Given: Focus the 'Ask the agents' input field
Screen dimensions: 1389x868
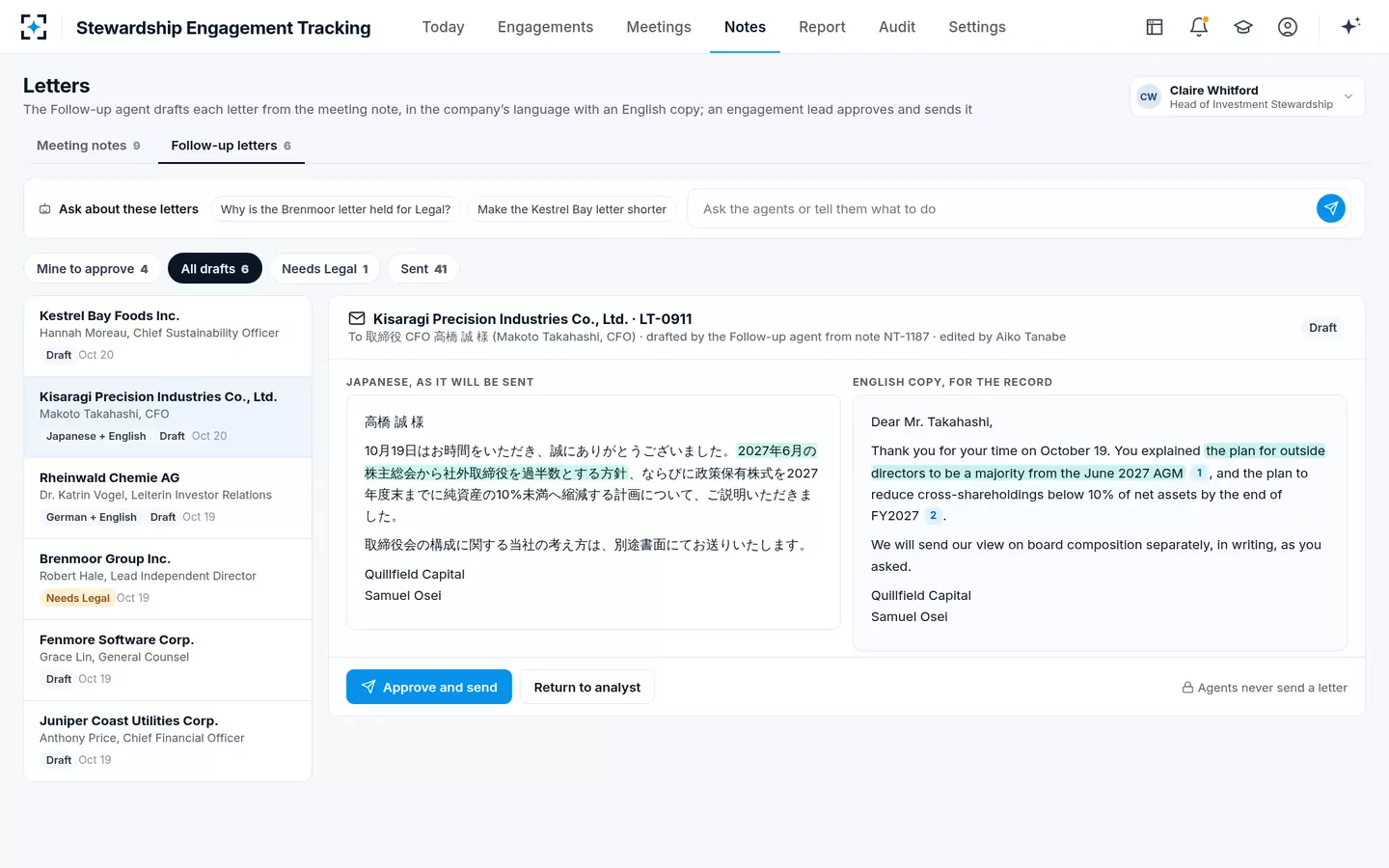Looking at the screenshot, I should (x=1003, y=209).
